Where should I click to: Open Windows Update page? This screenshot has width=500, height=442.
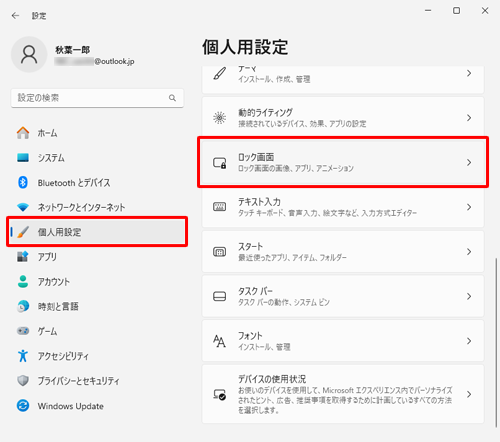97,406
